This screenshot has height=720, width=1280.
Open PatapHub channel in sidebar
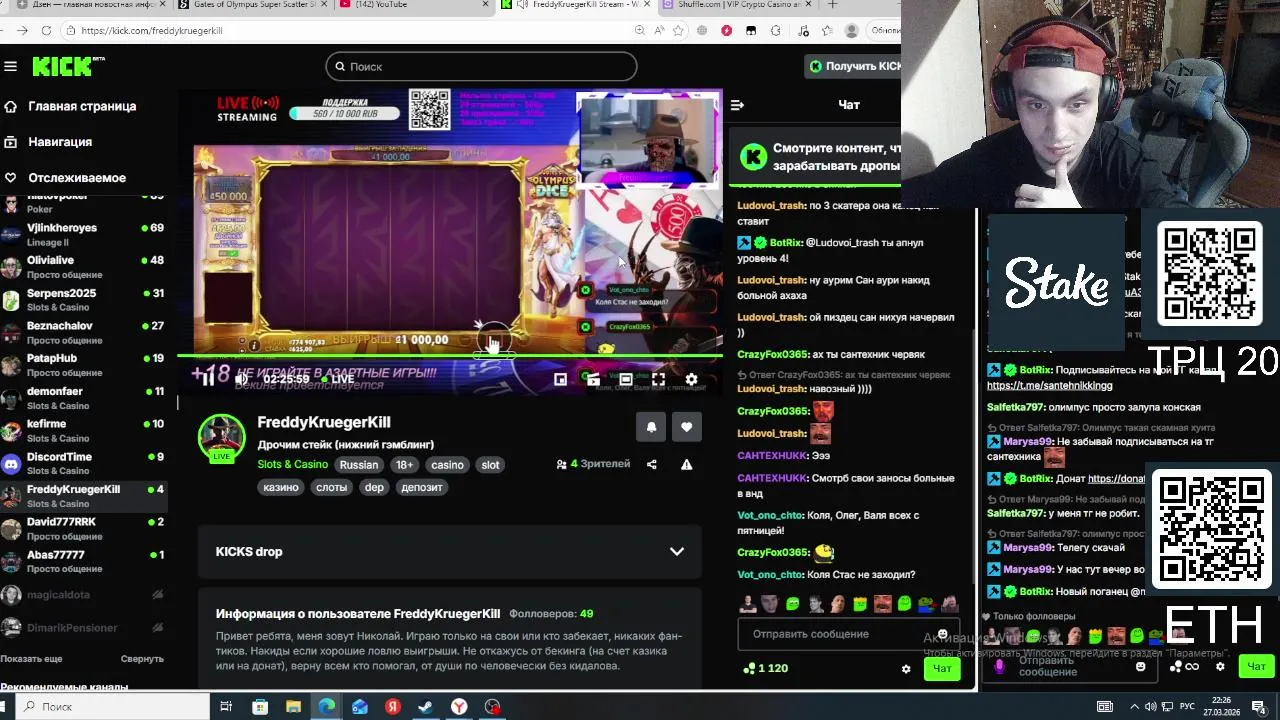click(x=86, y=365)
